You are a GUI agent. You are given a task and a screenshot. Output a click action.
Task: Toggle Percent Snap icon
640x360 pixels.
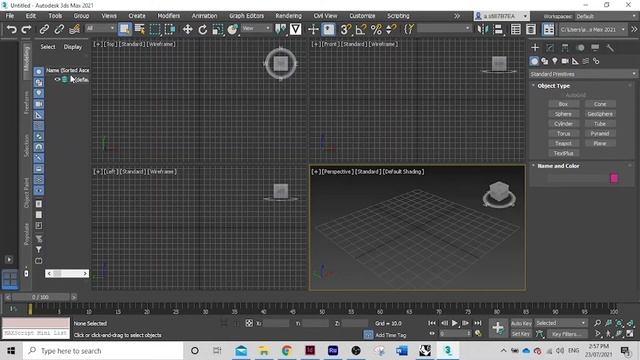pyautogui.click(x=376, y=29)
